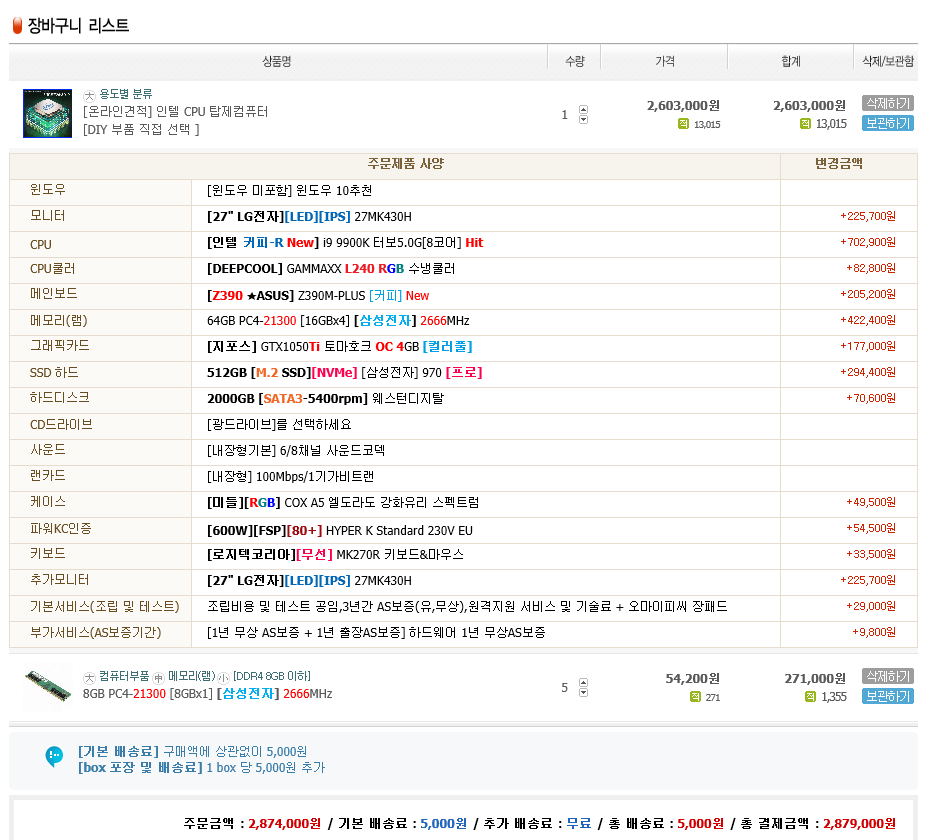Screen dimensions: 925x840
Task: Select 2000GB SATA3 웨스턴디지탈 hard disk text
Action: click(x=325, y=398)
